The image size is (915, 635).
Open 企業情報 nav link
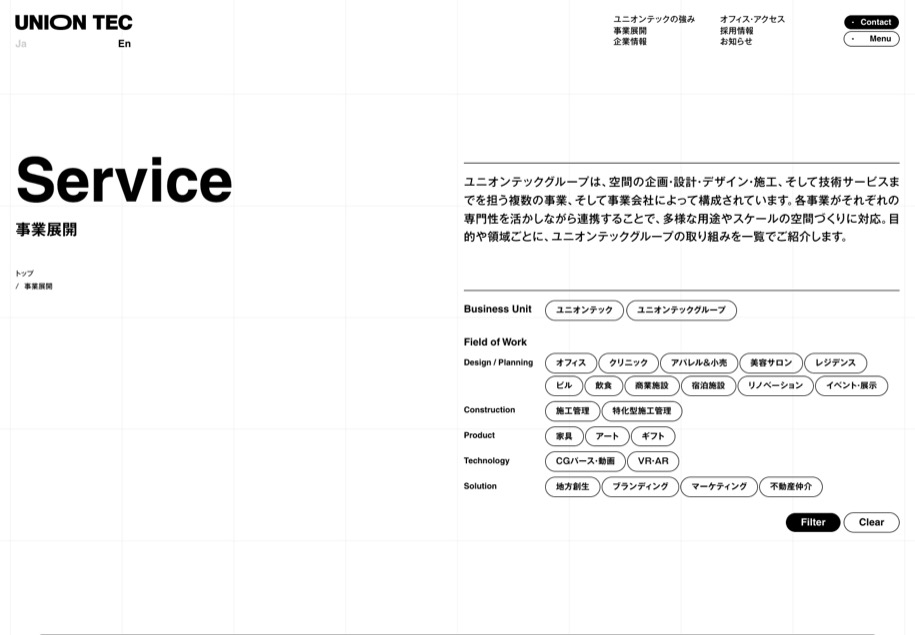[x=630, y=41]
